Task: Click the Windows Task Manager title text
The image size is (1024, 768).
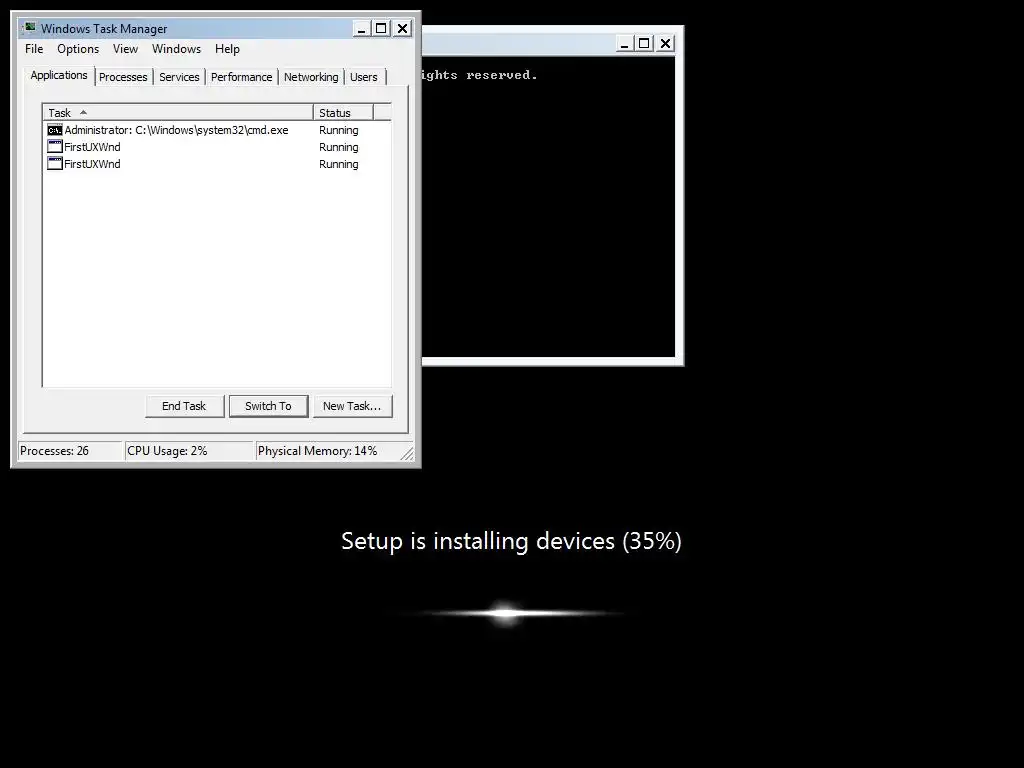Action: [x=104, y=29]
